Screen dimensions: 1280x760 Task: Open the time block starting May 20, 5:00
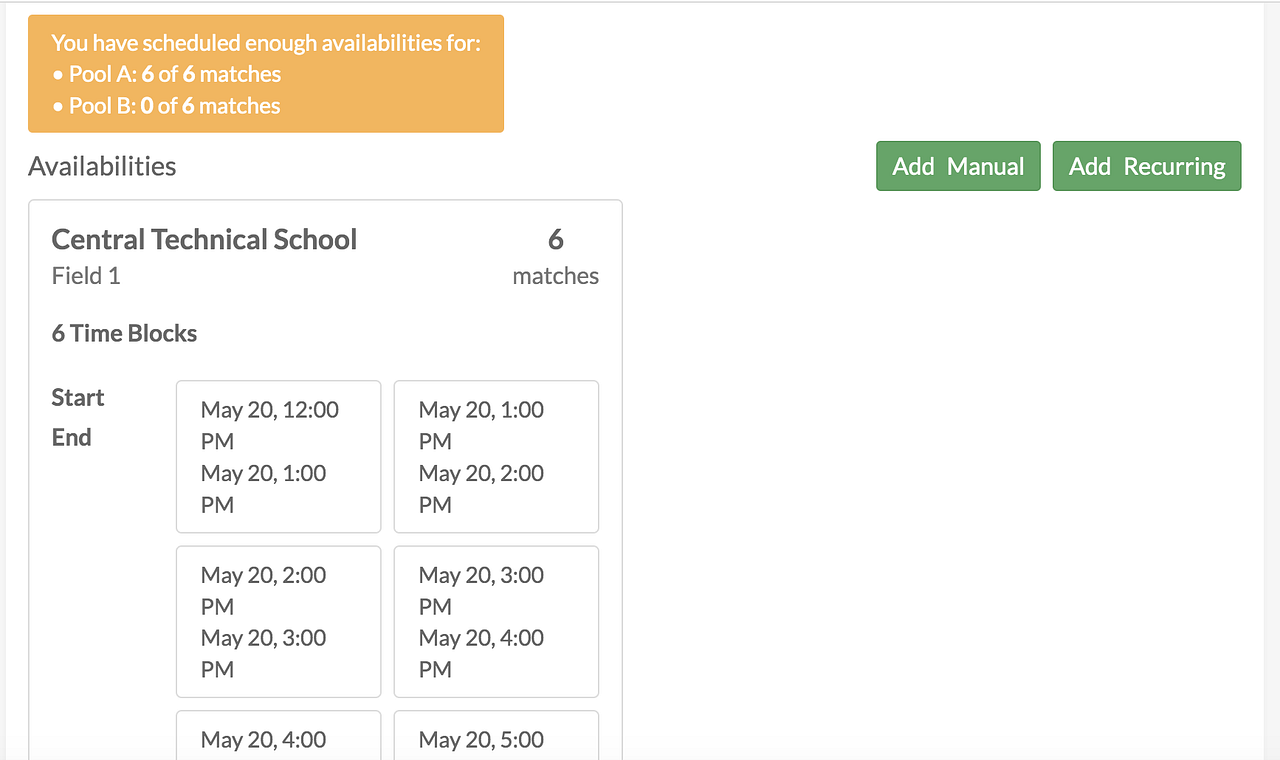[x=496, y=738]
